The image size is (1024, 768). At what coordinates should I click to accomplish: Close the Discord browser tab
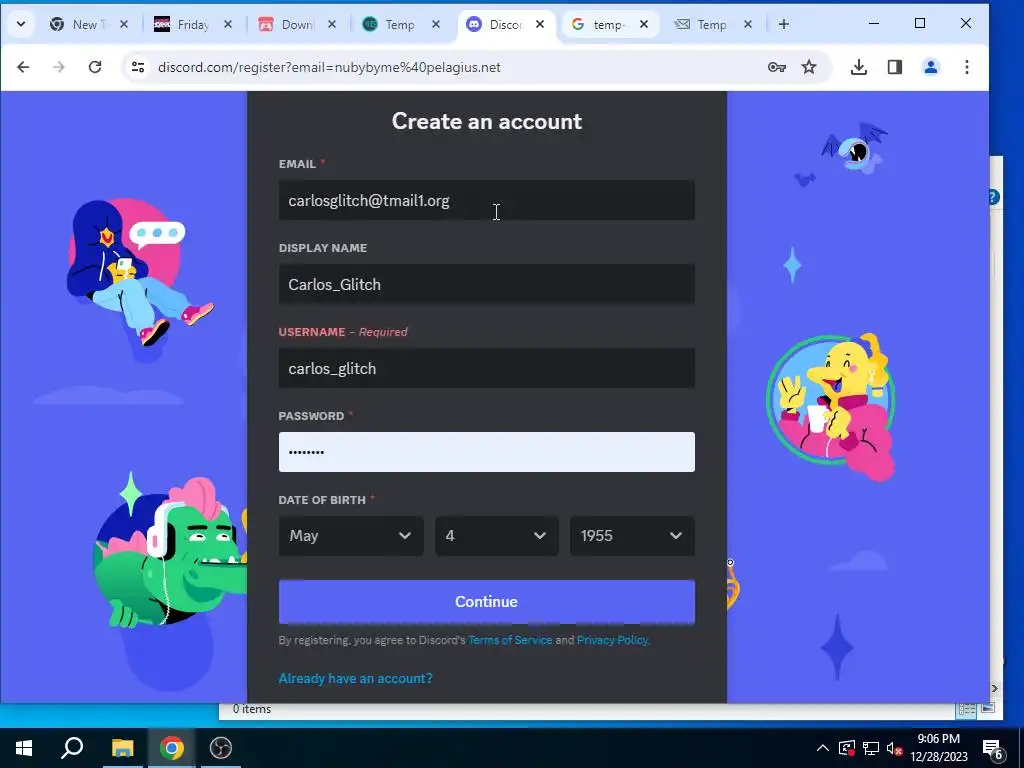click(x=540, y=24)
